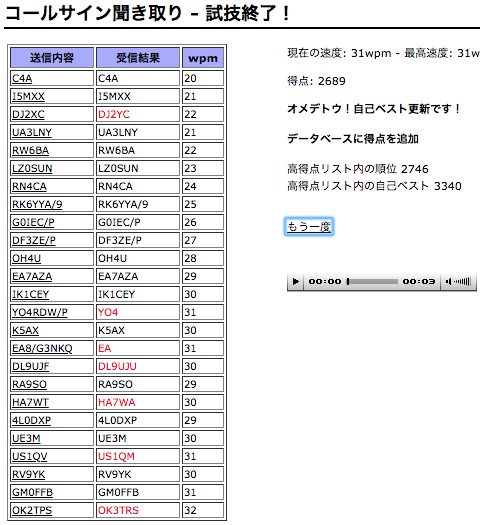Open sent callsign DF3ZE/P link
Image resolution: width=480 pixels, height=525 pixels.
[34, 240]
